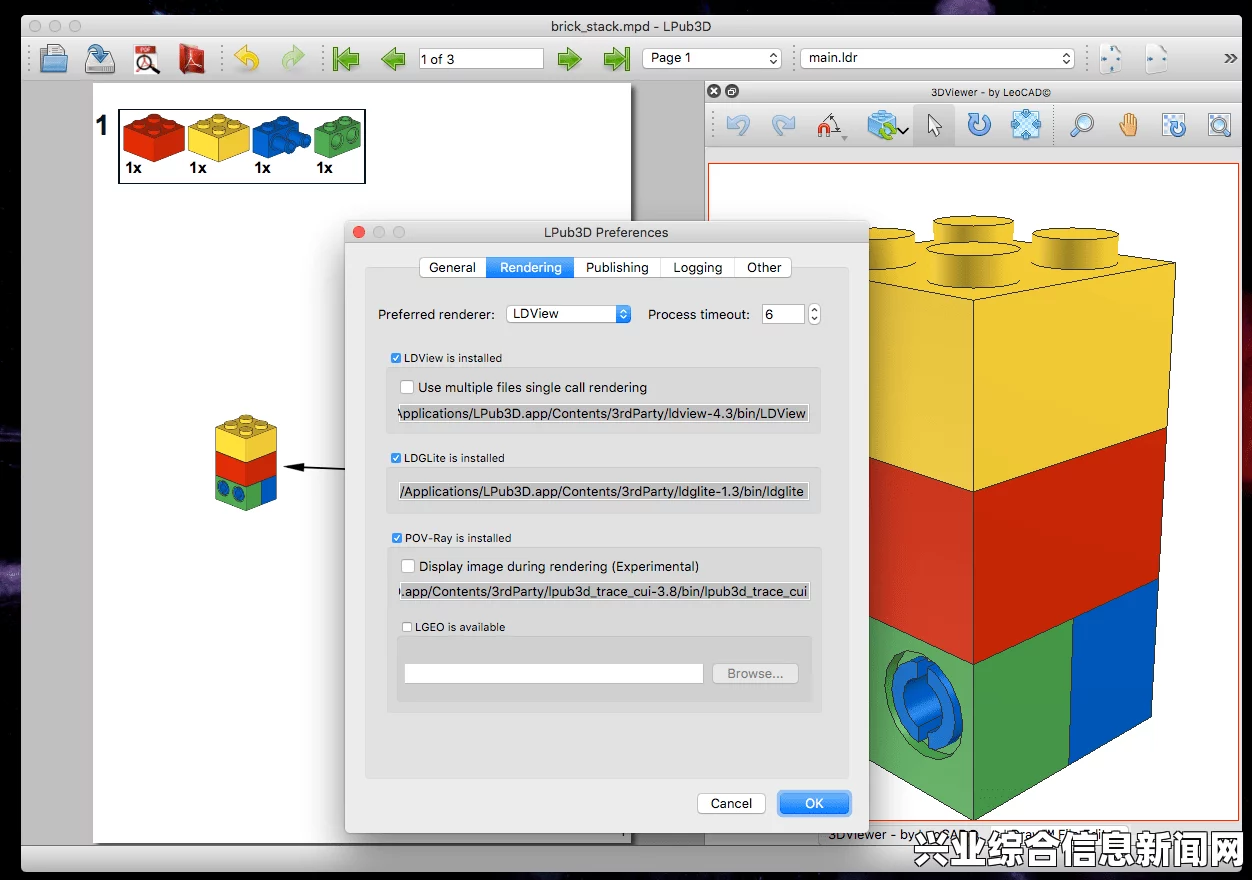The height and width of the screenshot is (880, 1252).
Task: Click the Save file toolbar icon
Action: (100, 59)
